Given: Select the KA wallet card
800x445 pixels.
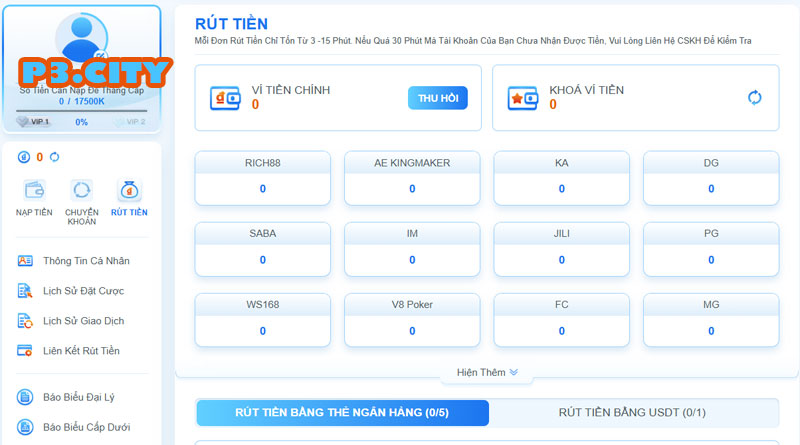Looking at the screenshot, I should pyautogui.click(x=562, y=178).
